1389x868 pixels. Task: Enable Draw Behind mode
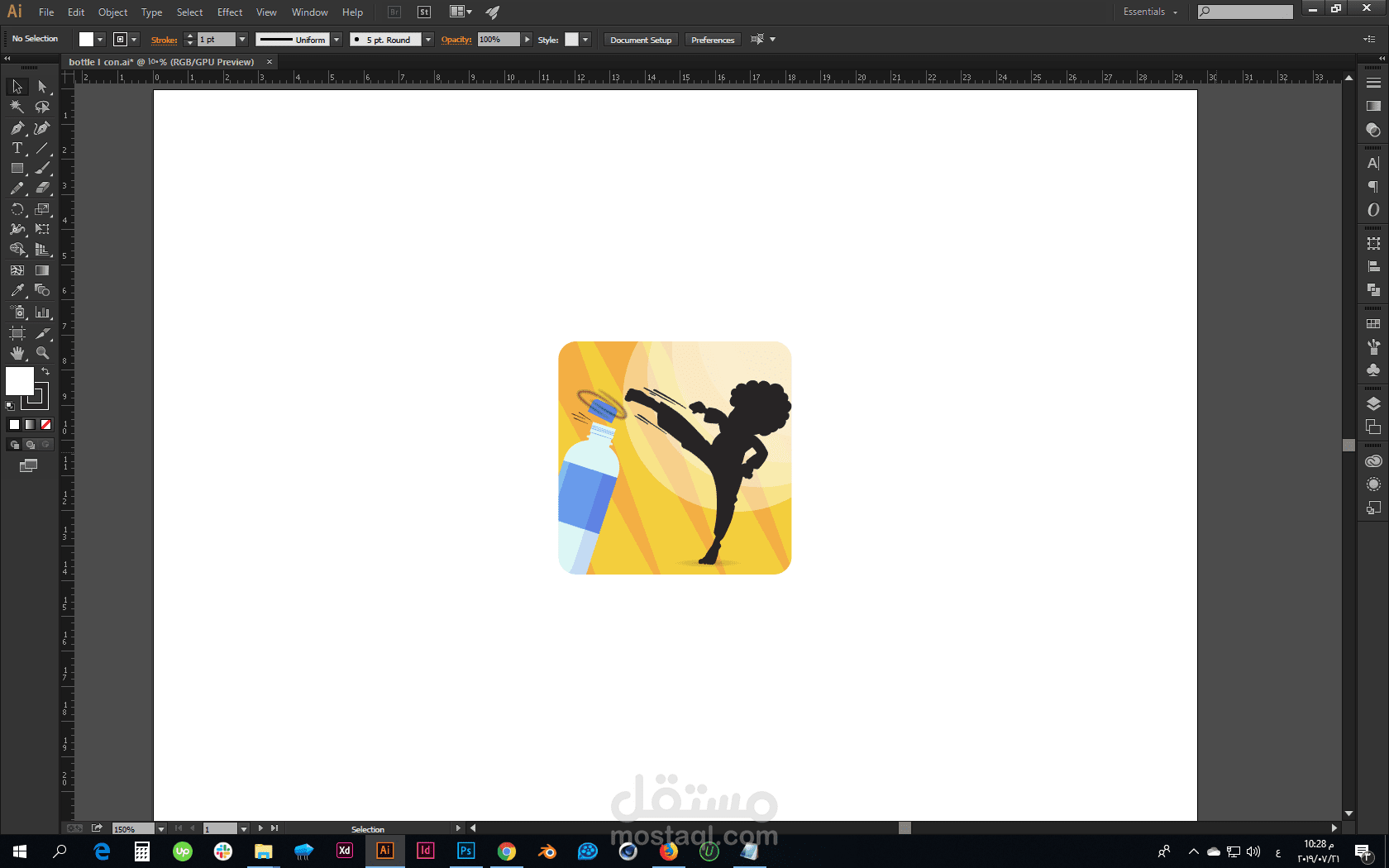(x=30, y=445)
